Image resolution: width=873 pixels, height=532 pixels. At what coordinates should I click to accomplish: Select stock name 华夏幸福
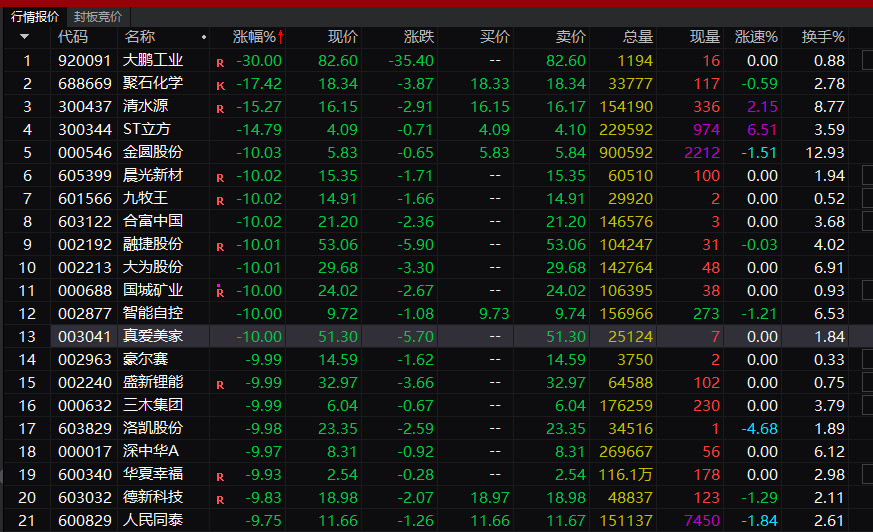click(x=153, y=474)
